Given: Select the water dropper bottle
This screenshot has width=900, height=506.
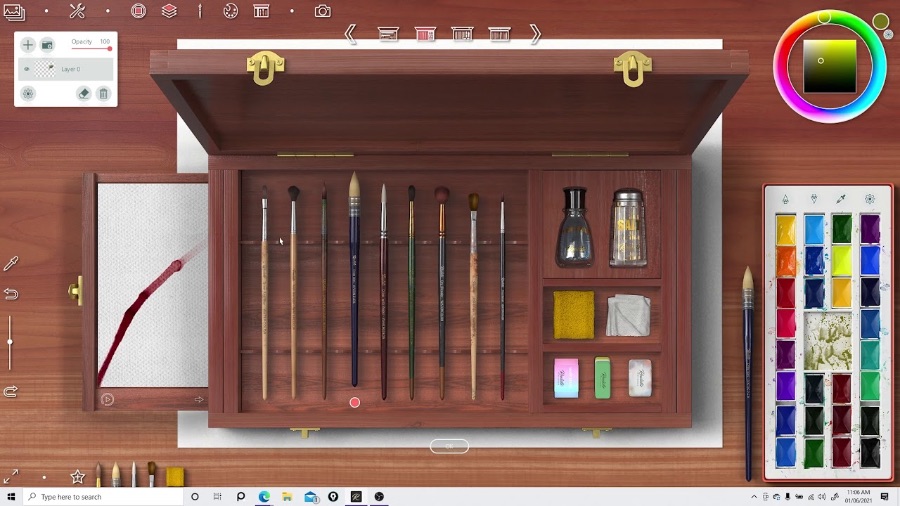Looking at the screenshot, I should (575, 227).
